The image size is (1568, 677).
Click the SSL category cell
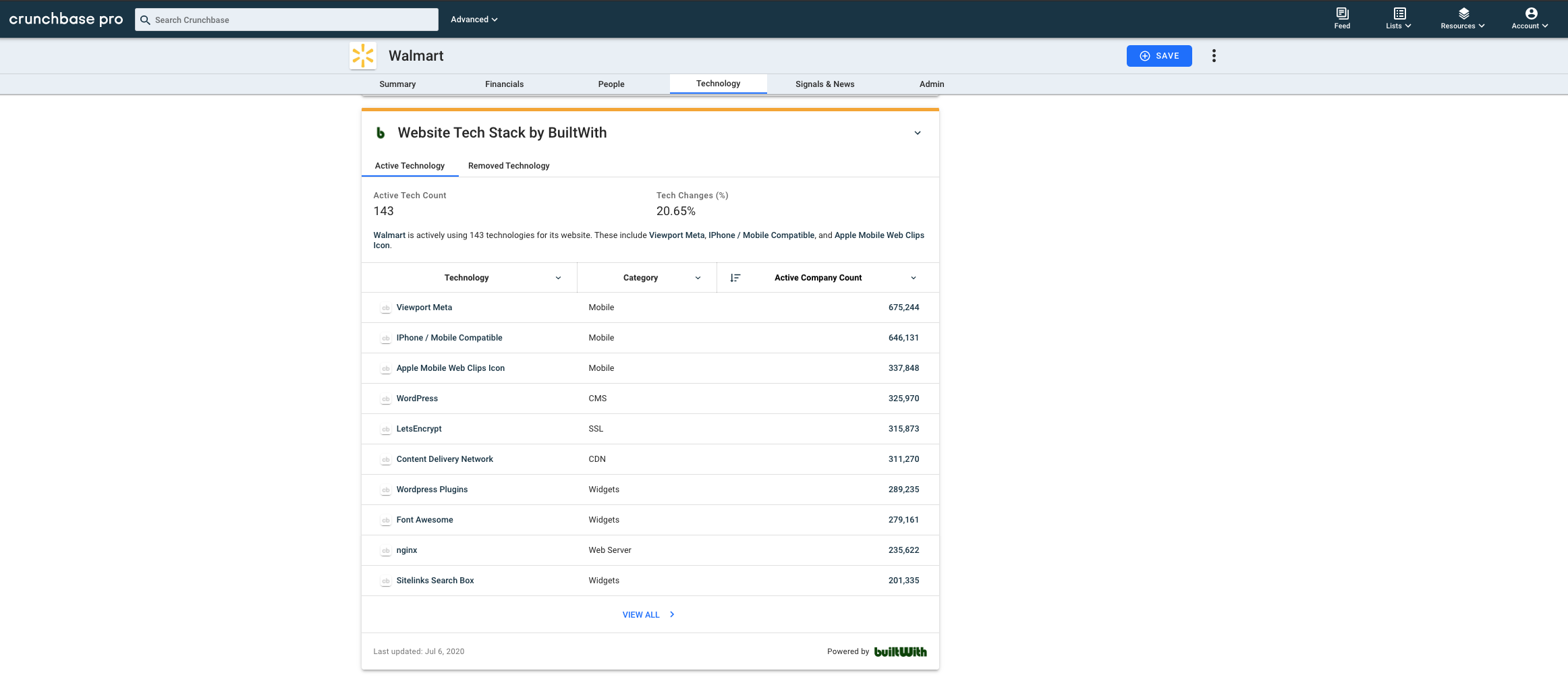pos(596,429)
